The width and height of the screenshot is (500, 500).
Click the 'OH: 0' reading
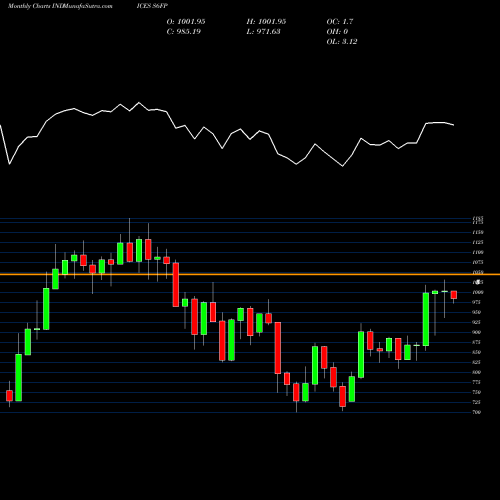[x=337, y=32]
